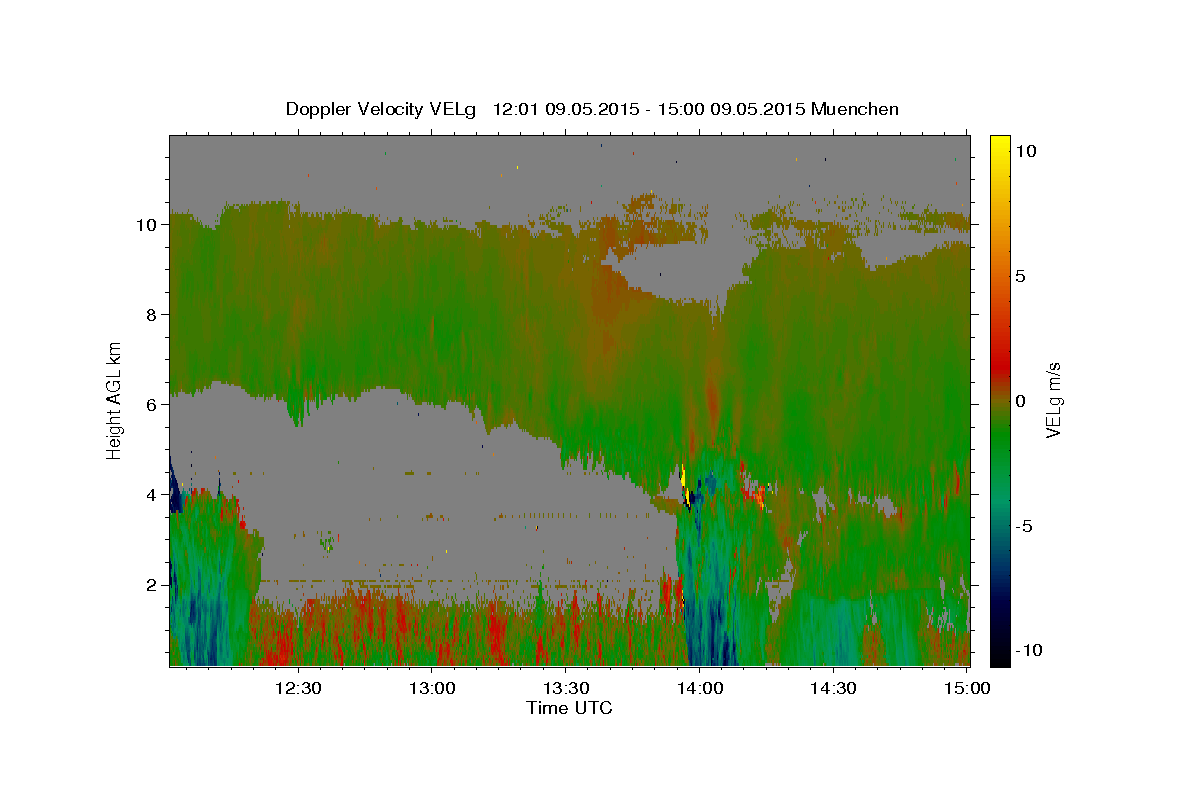1200x800 pixels.
Task: Click the height axis label '8'
Action: click(x=153, y=314)
